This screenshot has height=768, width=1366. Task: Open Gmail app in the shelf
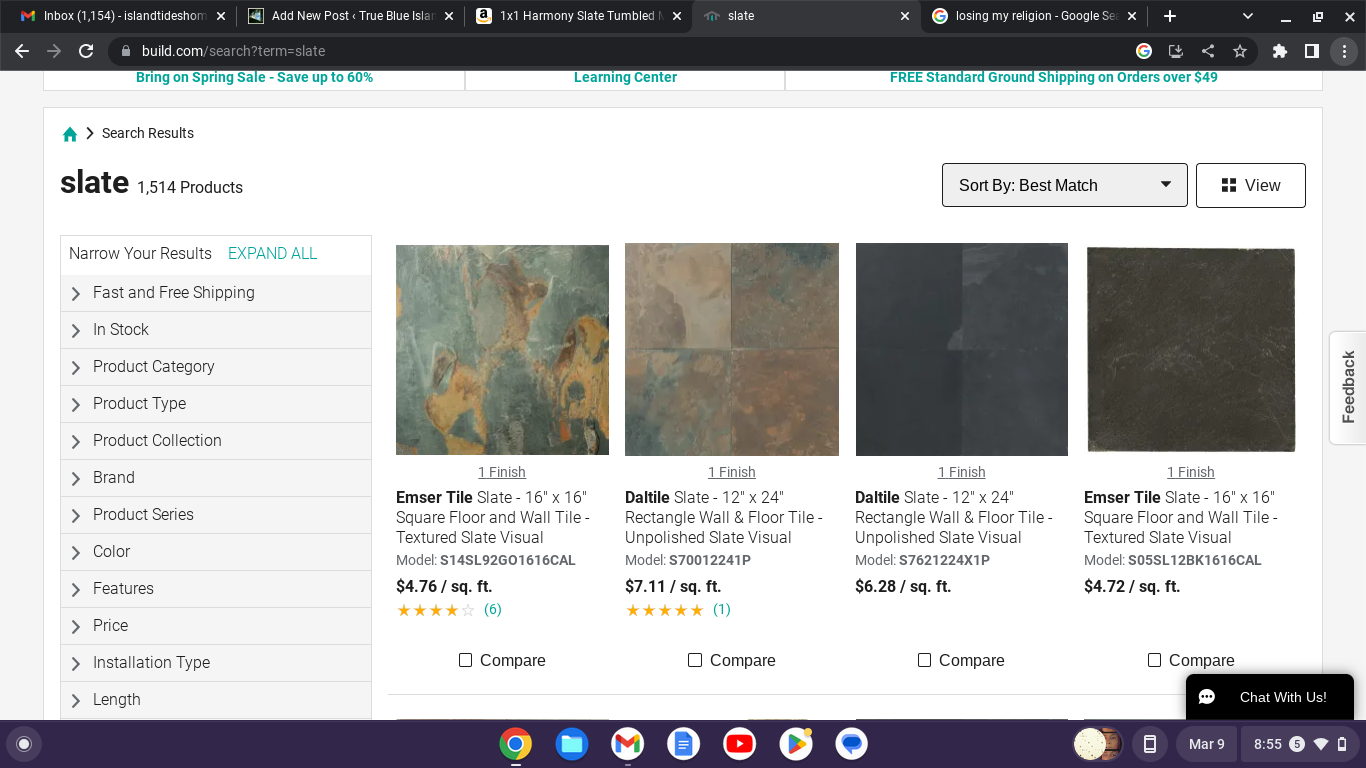[x=628, y=744]
